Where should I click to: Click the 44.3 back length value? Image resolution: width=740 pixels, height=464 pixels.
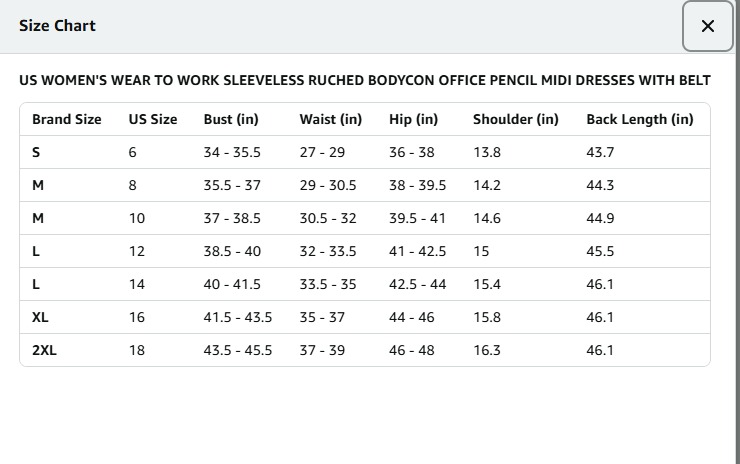[600, 185]
